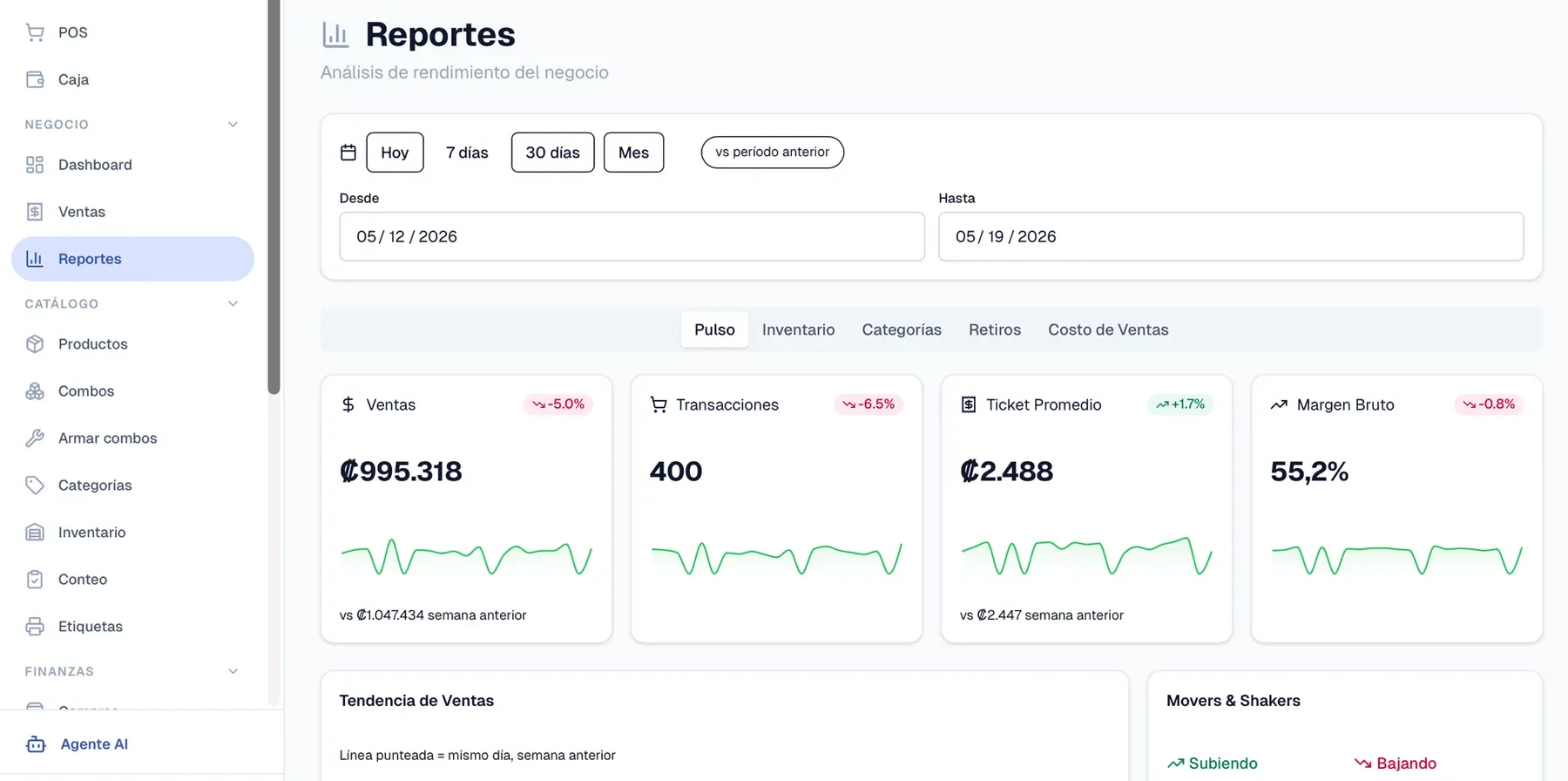1568x781 pixels.
Task: Click the Ventas receipt icon
Action: point(35,212)
